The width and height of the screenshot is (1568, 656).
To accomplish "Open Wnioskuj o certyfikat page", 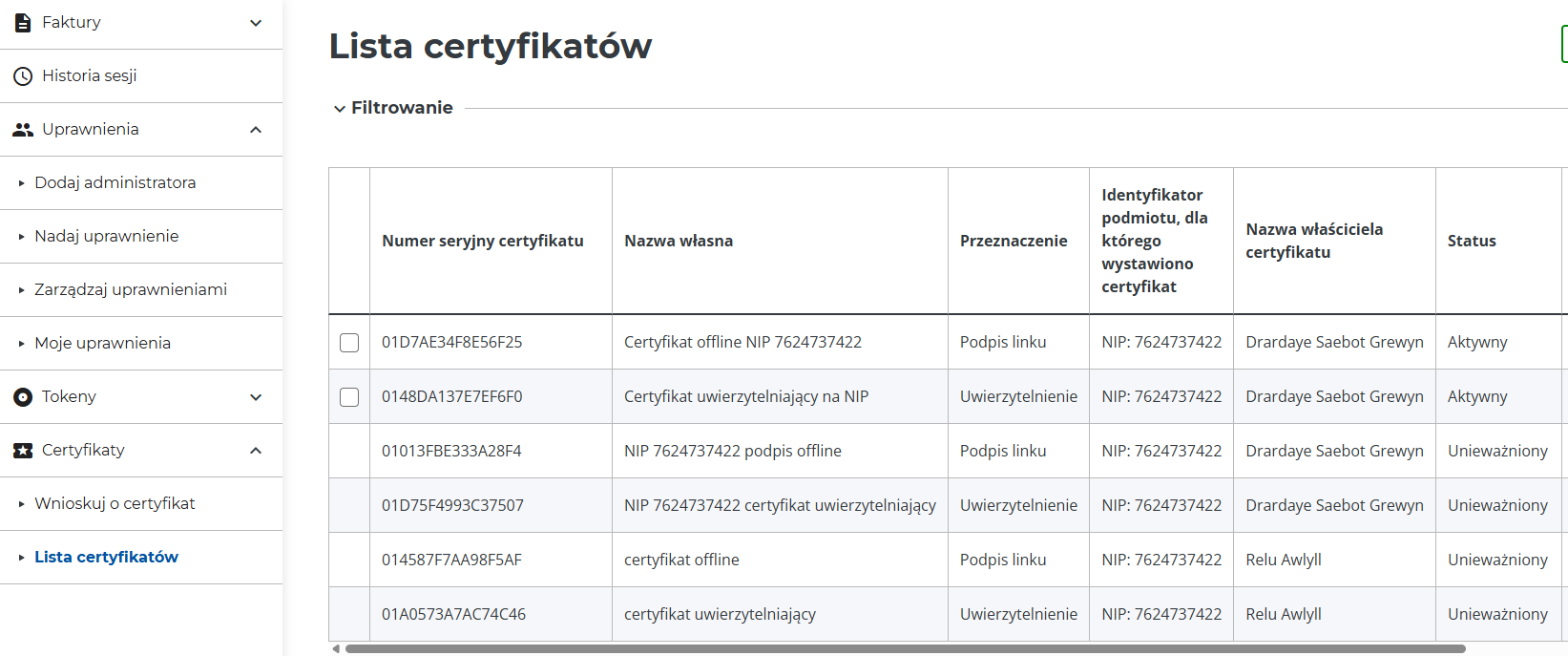I will (x=115, y=503).
